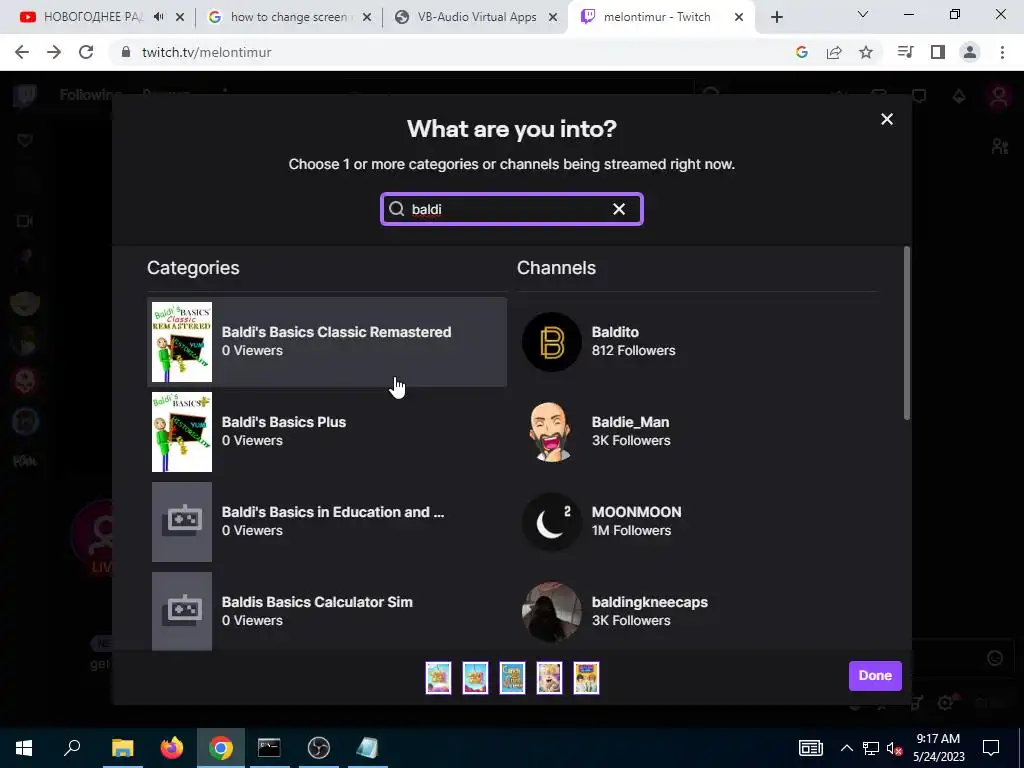Screen dimensions: 1024x768
Task: Open the clock showing 9:17 AM
Action: coord(938,748)
